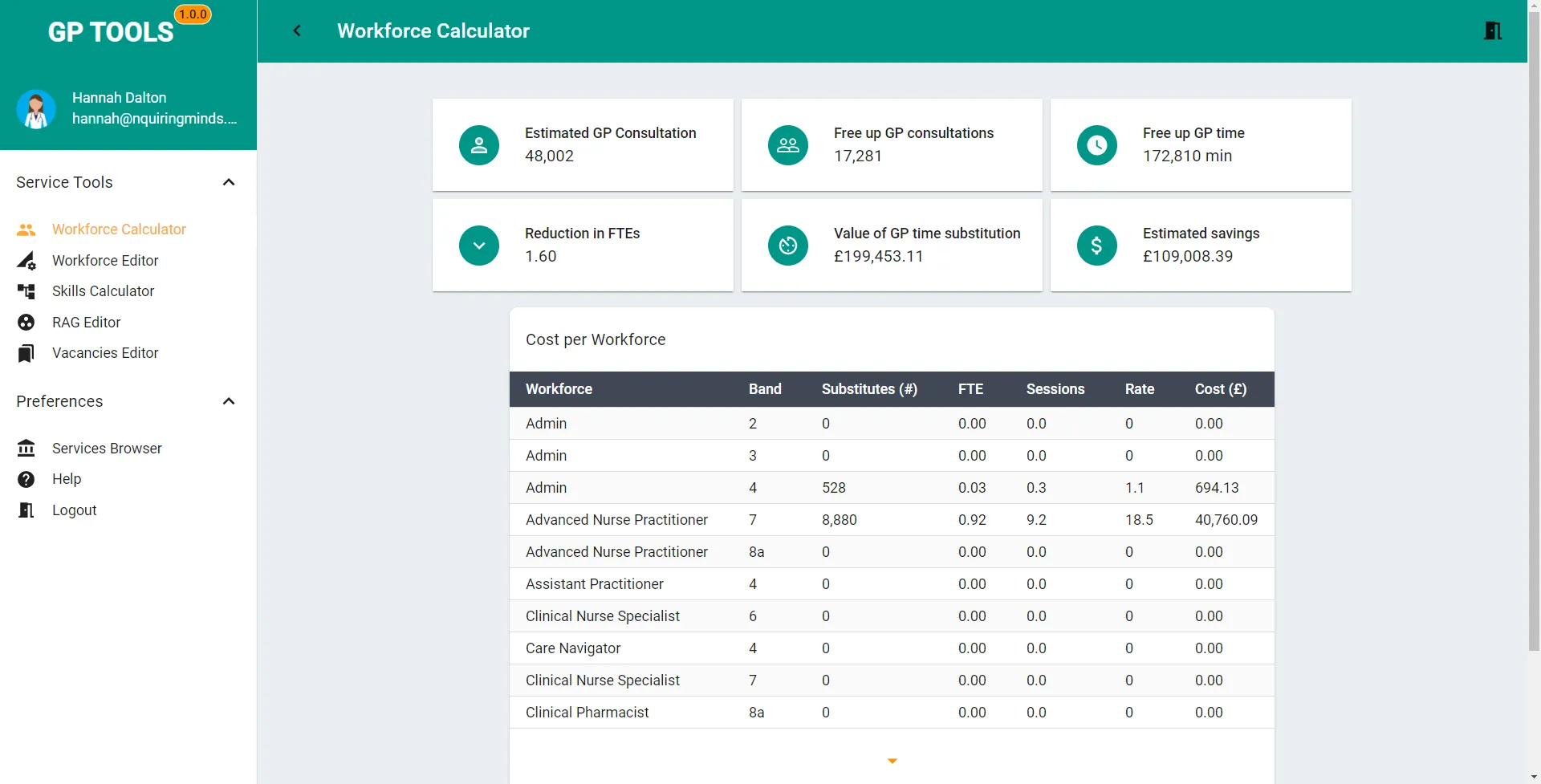Click the GP time substitution timer icon
This screenshot has width=1541, height=784.
(x=788, y=246)
